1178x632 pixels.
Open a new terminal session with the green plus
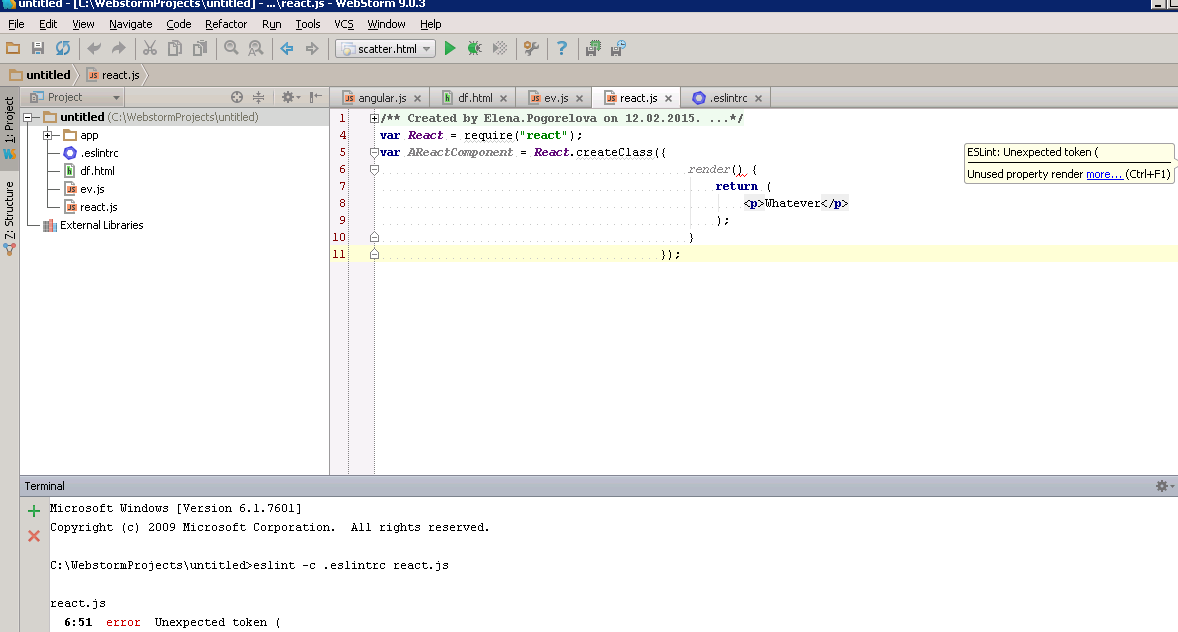[34, 511]
